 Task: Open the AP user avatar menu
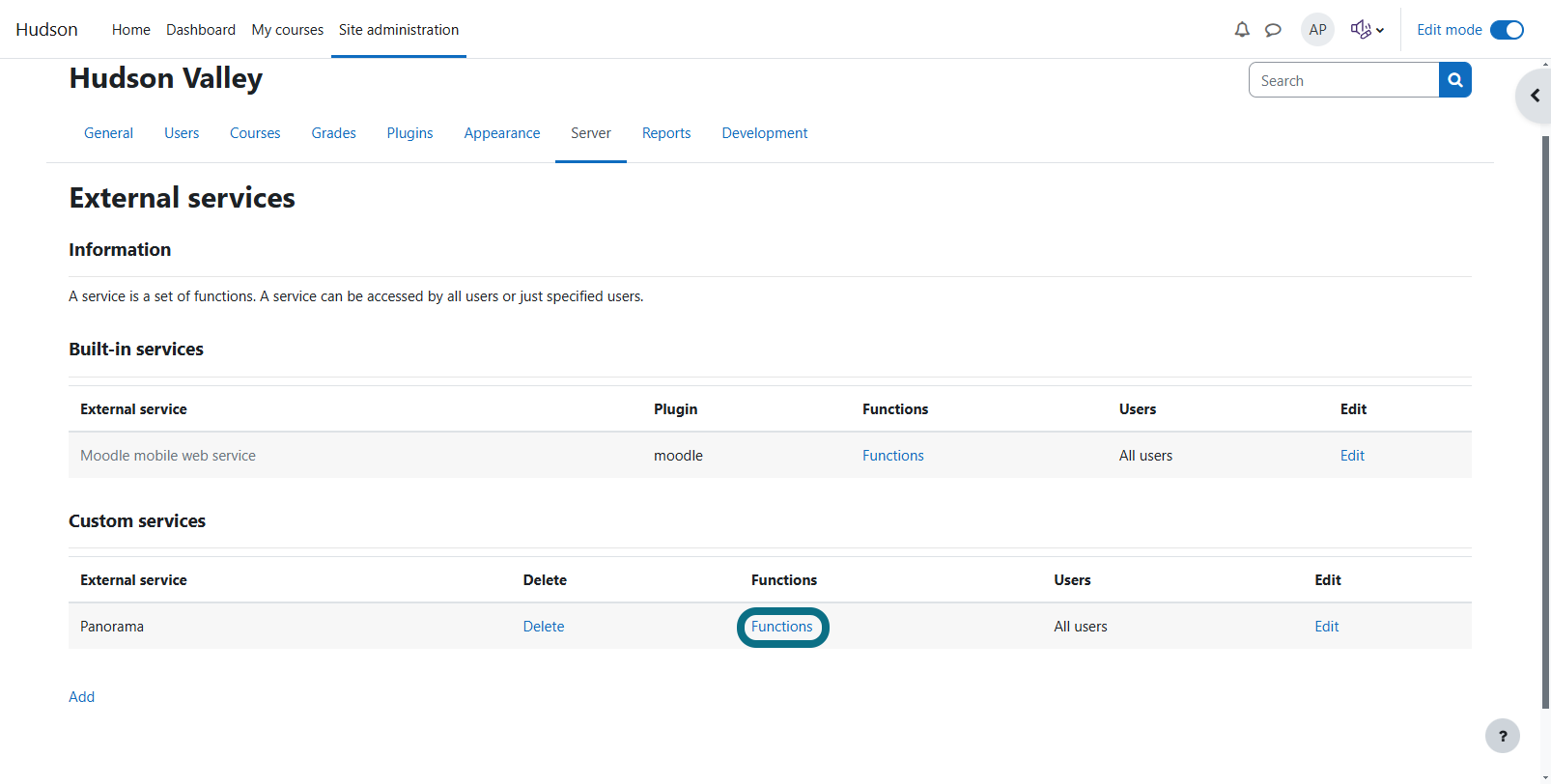coord(1317,30)
